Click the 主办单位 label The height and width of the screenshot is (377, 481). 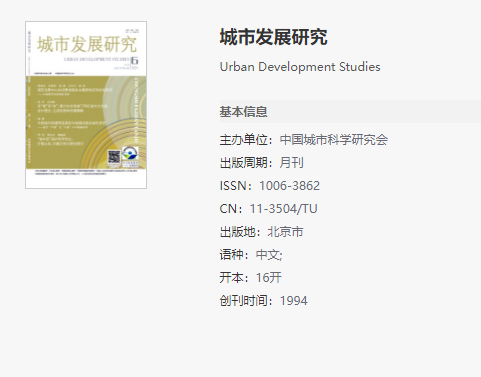pyautogui.click(x=244, y=140)
